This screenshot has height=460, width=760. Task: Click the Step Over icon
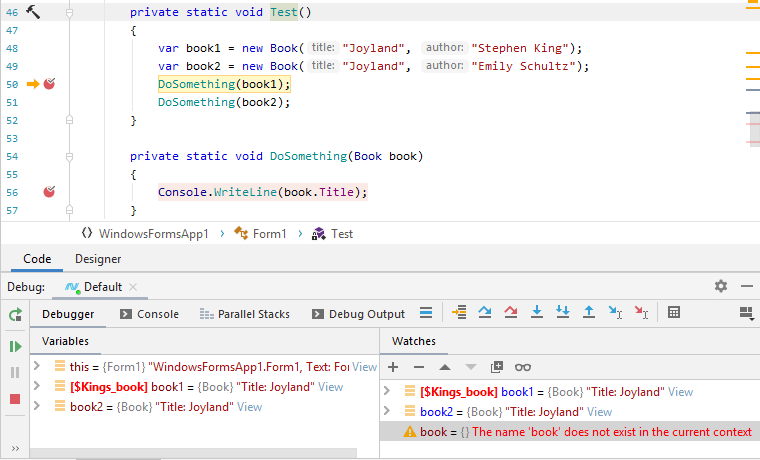tap(485, 312)
